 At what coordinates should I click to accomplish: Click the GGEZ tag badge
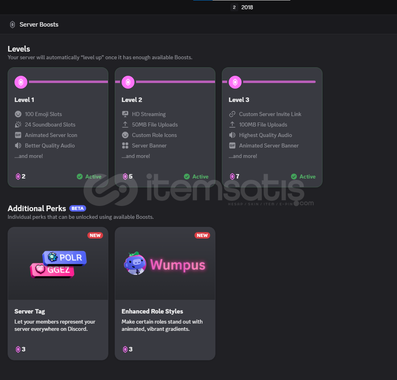coord(52,270)
